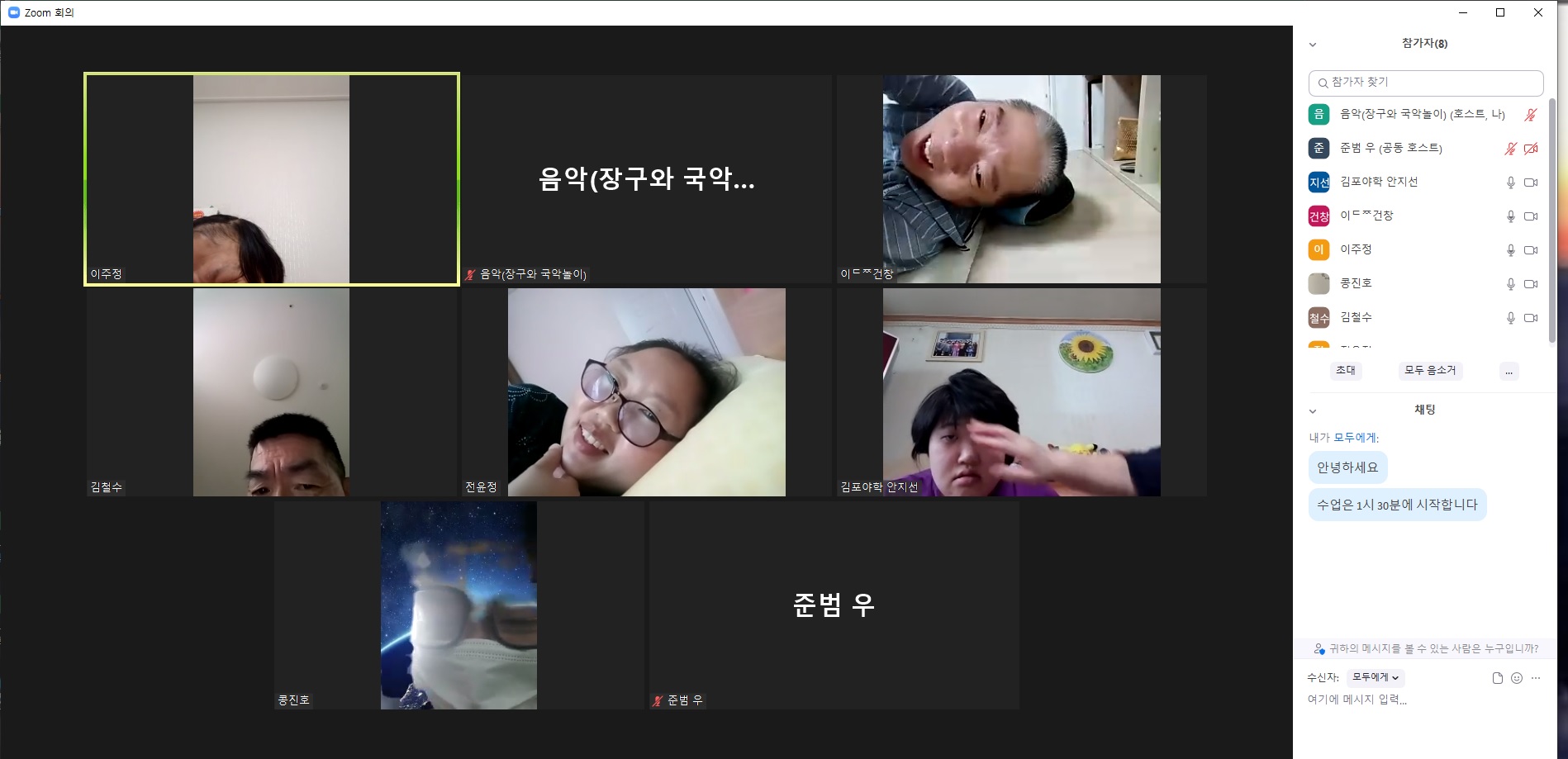Click '수업은 1시 30분에 시작합니다' chat message
The width and height of the screenshot is (1568, 759).
coord(1397,505)
